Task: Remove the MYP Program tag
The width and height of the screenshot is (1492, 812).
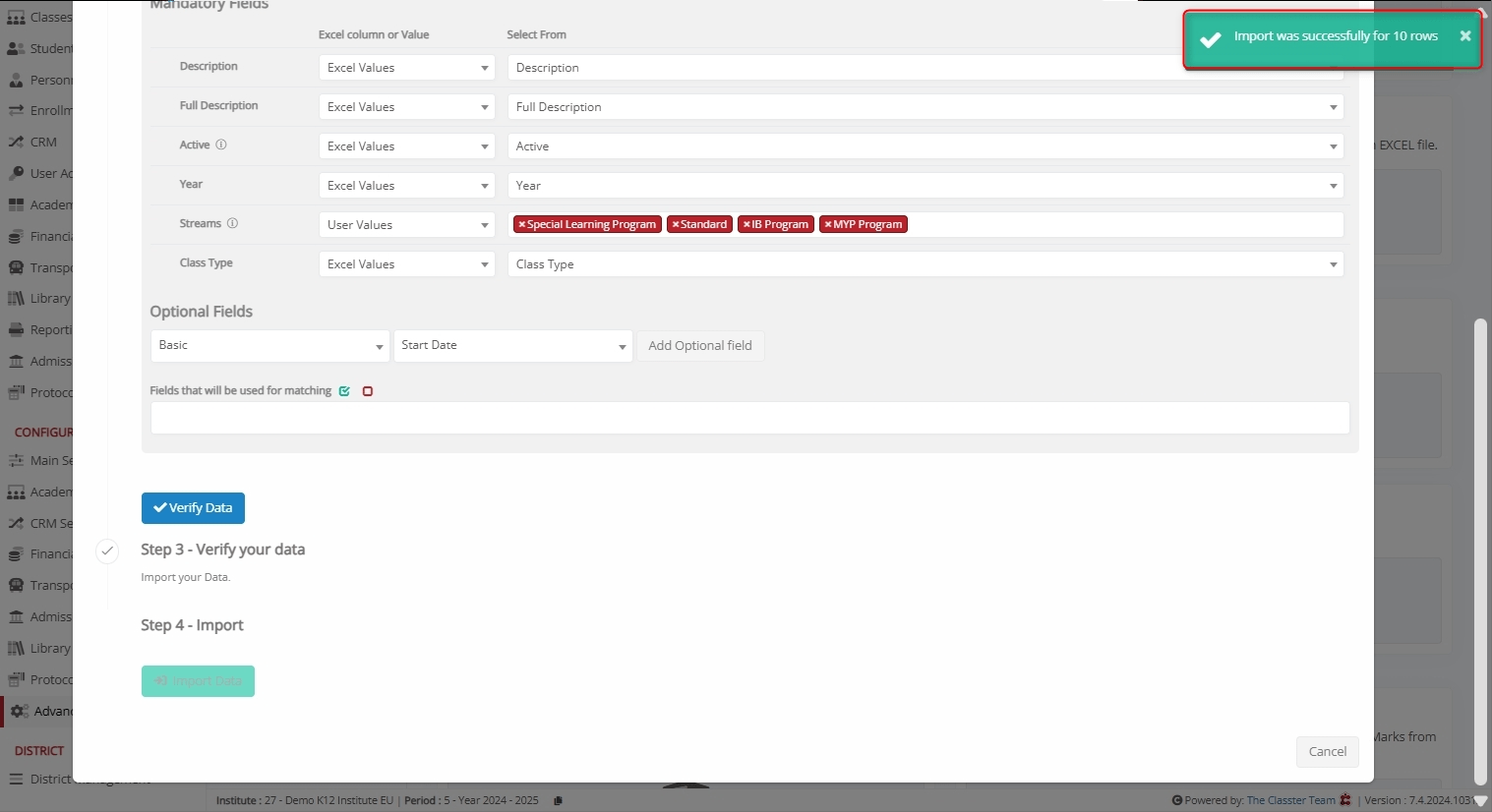Action: (828, 225)
